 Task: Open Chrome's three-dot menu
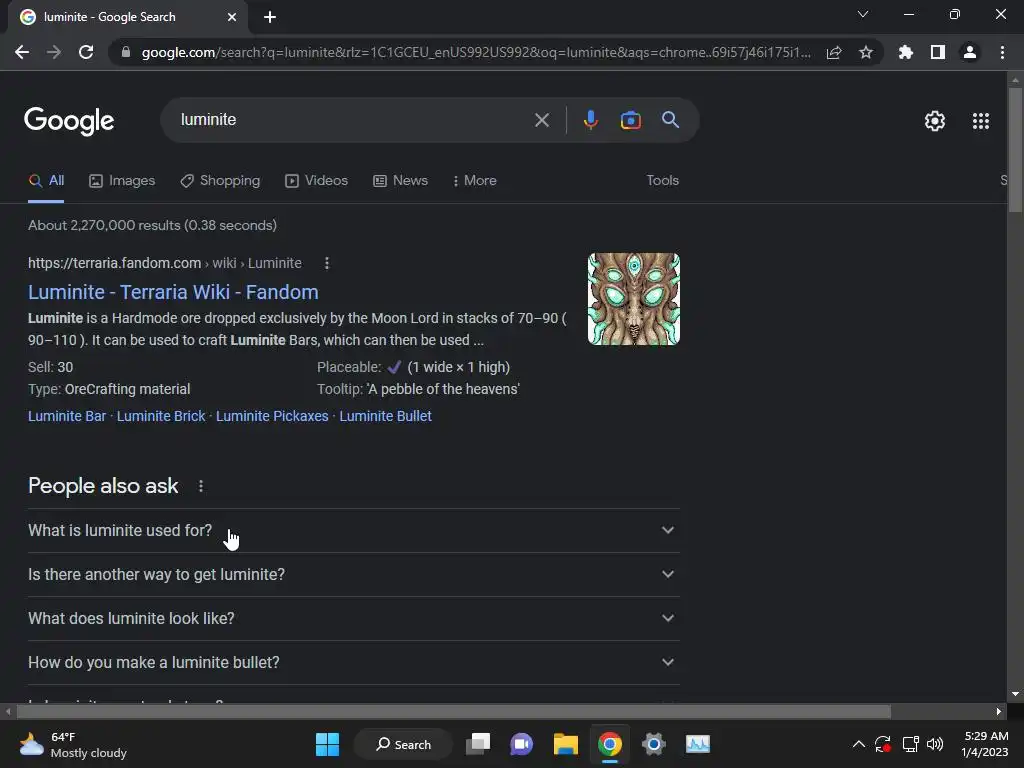pos(1002,52)
